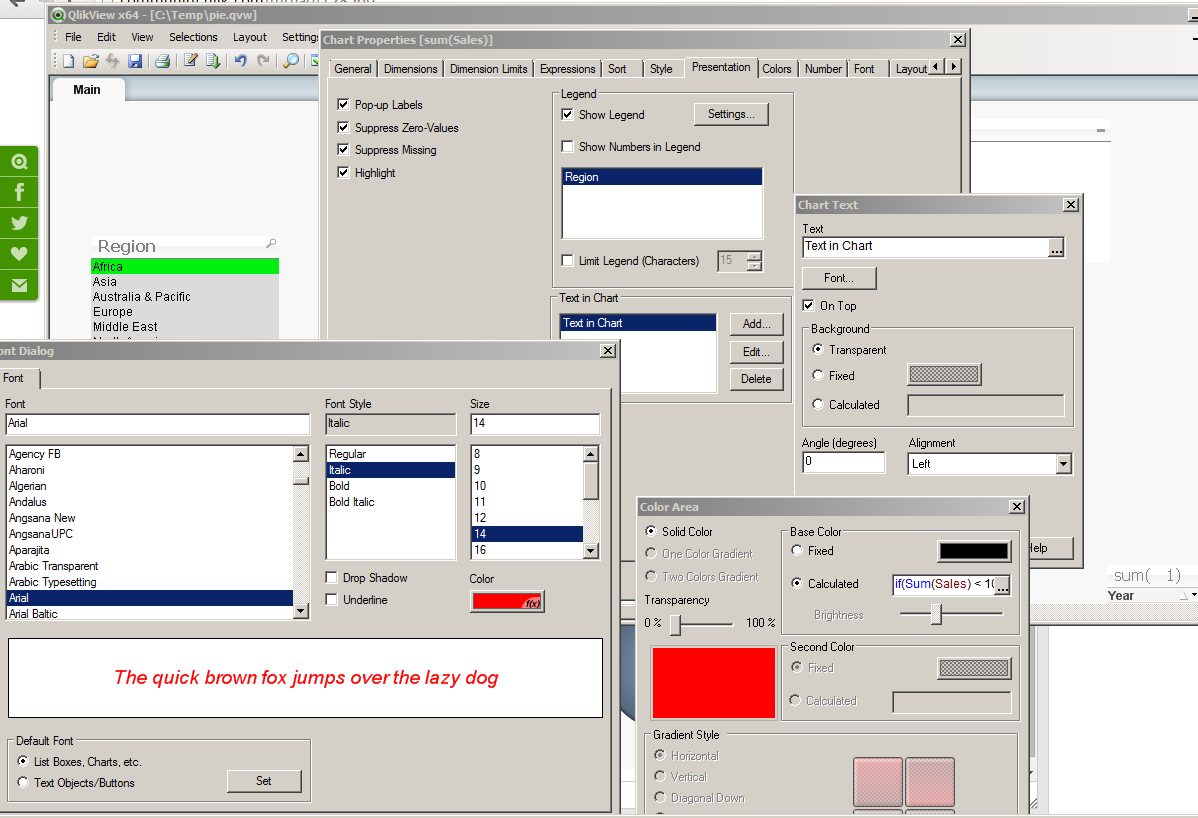Uncheck Show Legend
The width and height of the screenshot is (1198, 818).
click(567, 115)
